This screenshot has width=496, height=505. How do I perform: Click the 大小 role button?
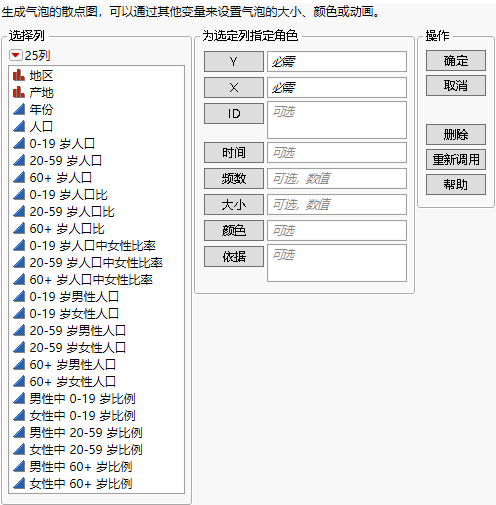pos(234,204)
